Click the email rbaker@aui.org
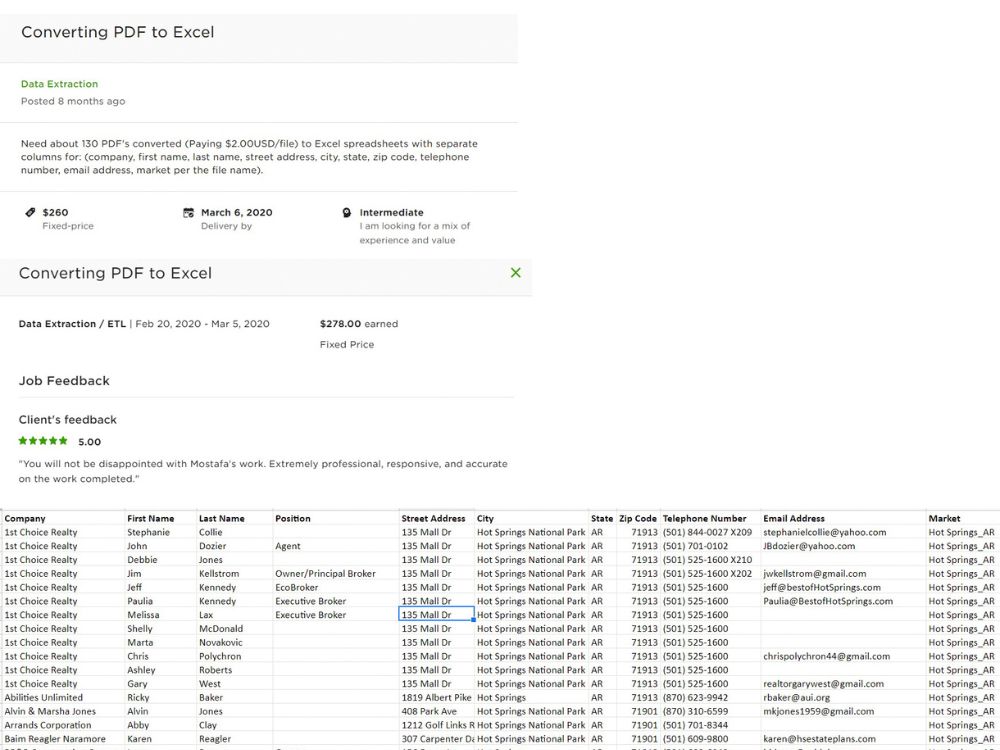 click(x=796, y=698)
